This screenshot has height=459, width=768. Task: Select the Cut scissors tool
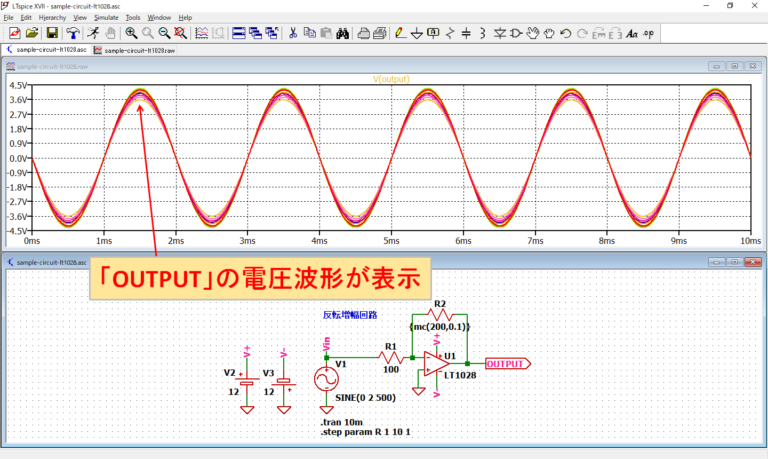point(293,33)
